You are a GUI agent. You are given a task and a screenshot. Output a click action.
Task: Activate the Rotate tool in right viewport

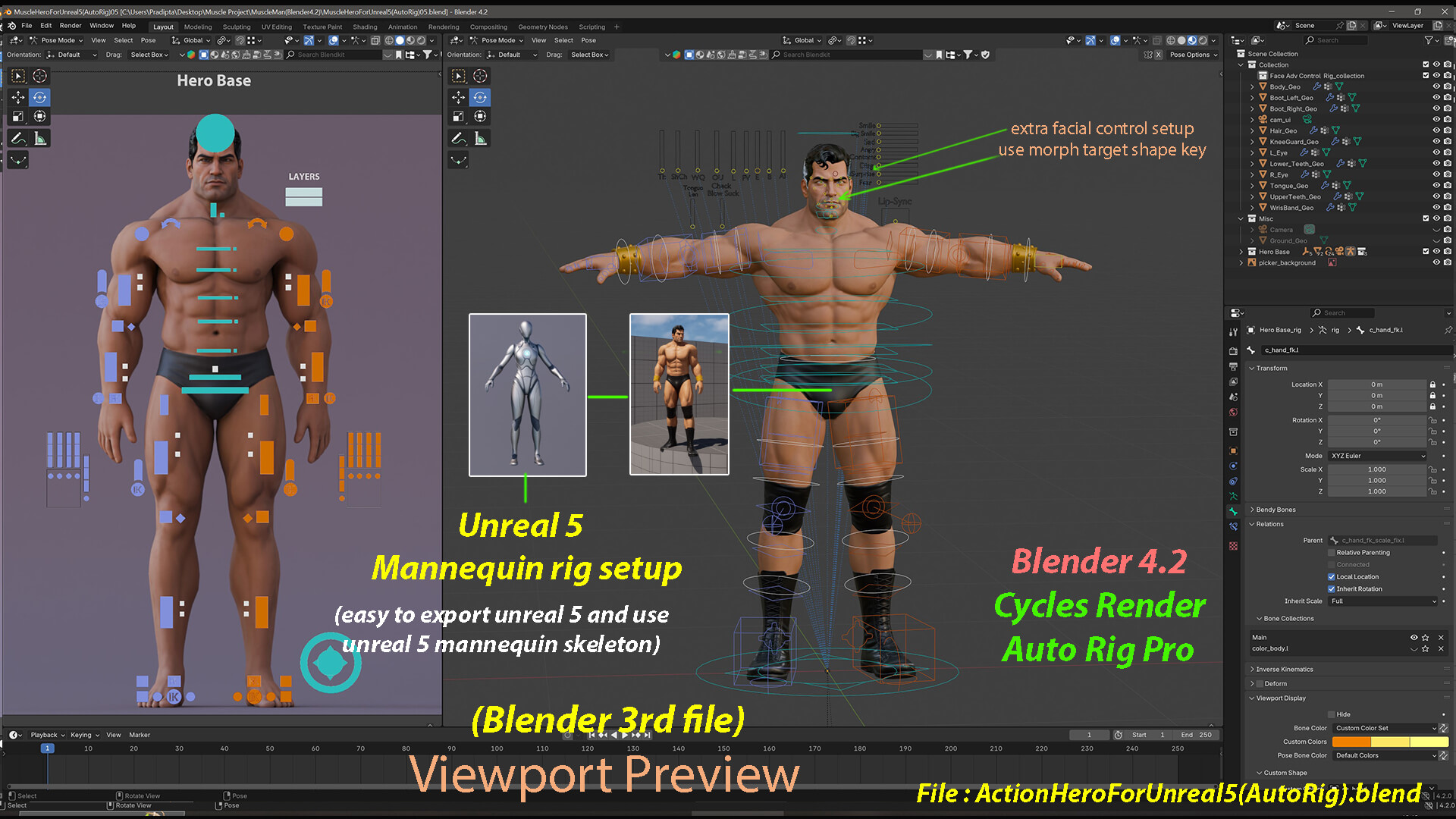[x=480, y=97]
